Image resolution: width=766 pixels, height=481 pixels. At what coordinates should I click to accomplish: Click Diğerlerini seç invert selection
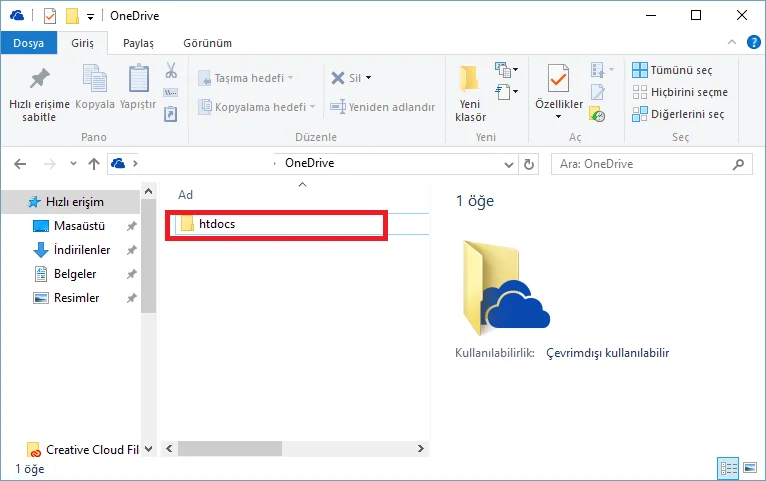tap(678, 114)
